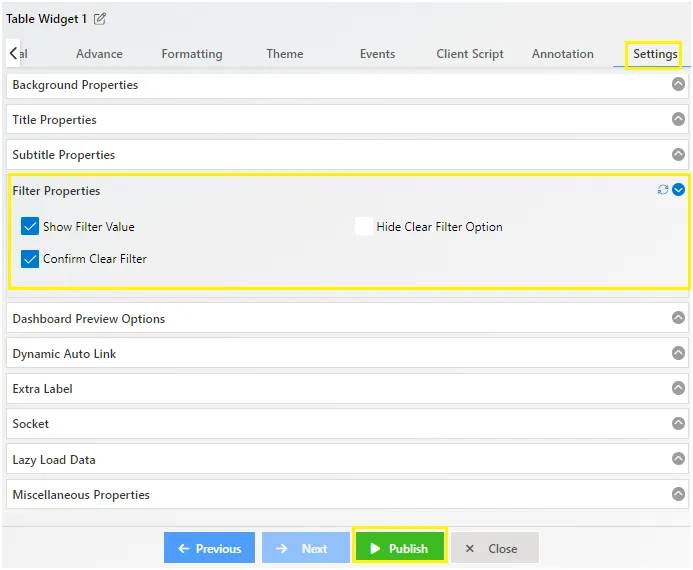
Task: Expand Extra Label section
Action: pos(678,388)
